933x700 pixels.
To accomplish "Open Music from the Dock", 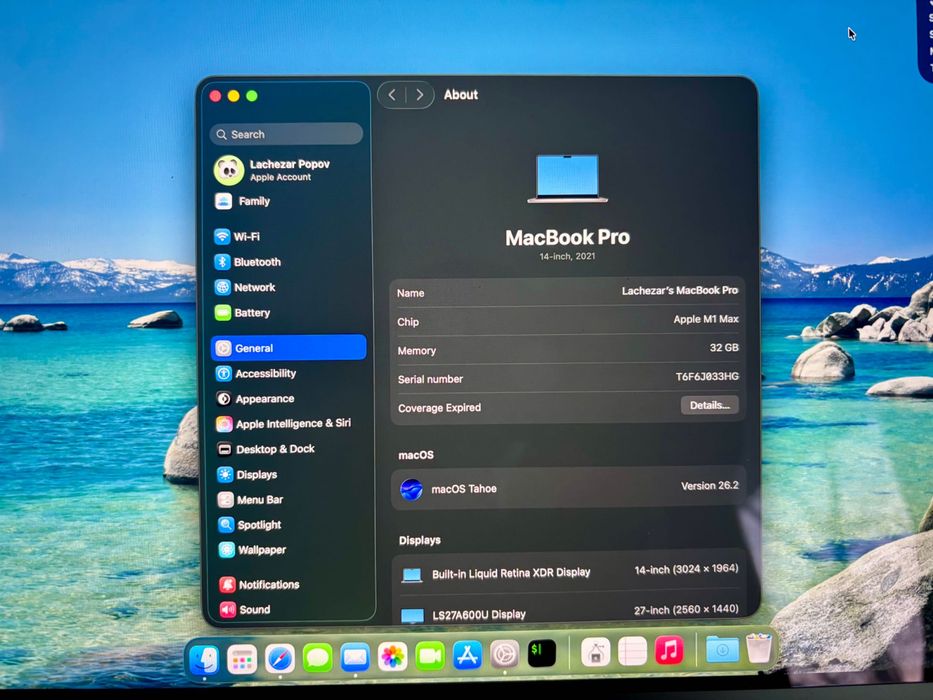I will pos(669,650).
